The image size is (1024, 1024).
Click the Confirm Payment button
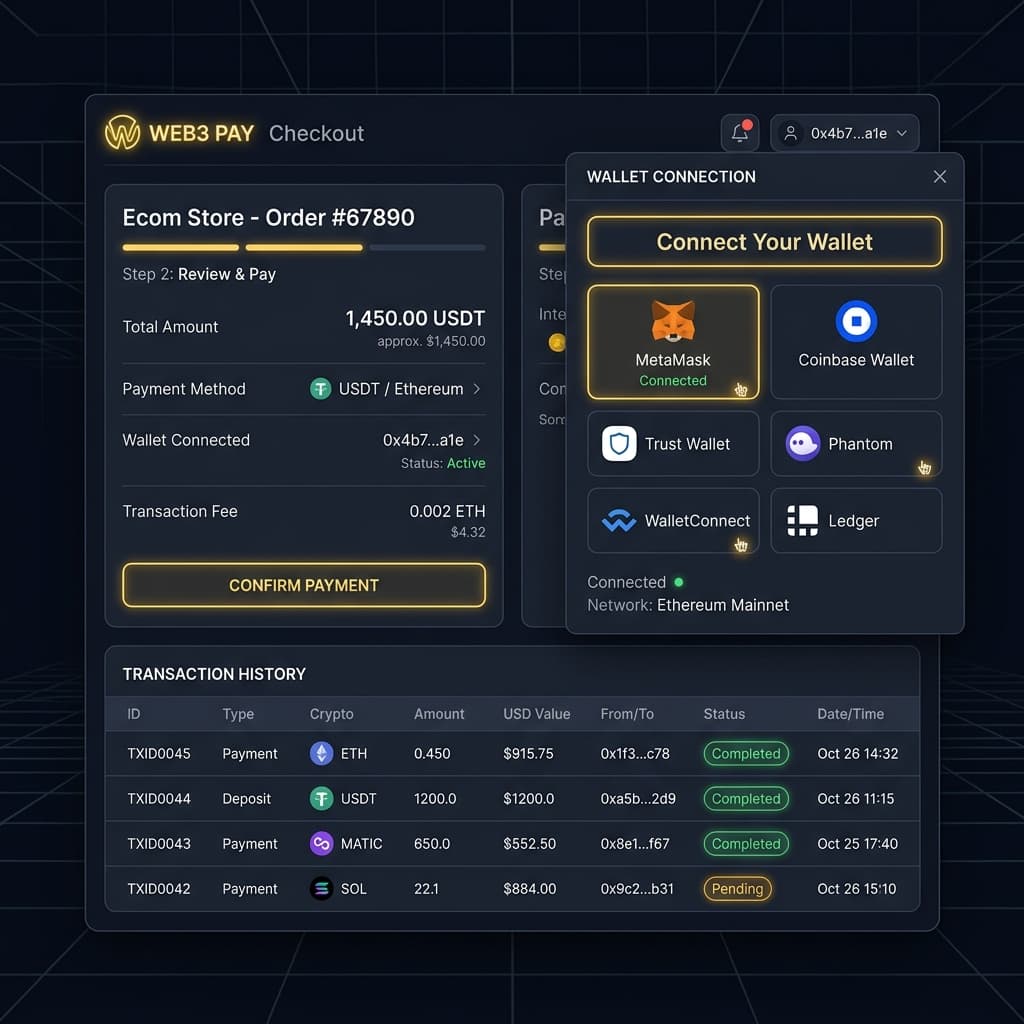304,585
